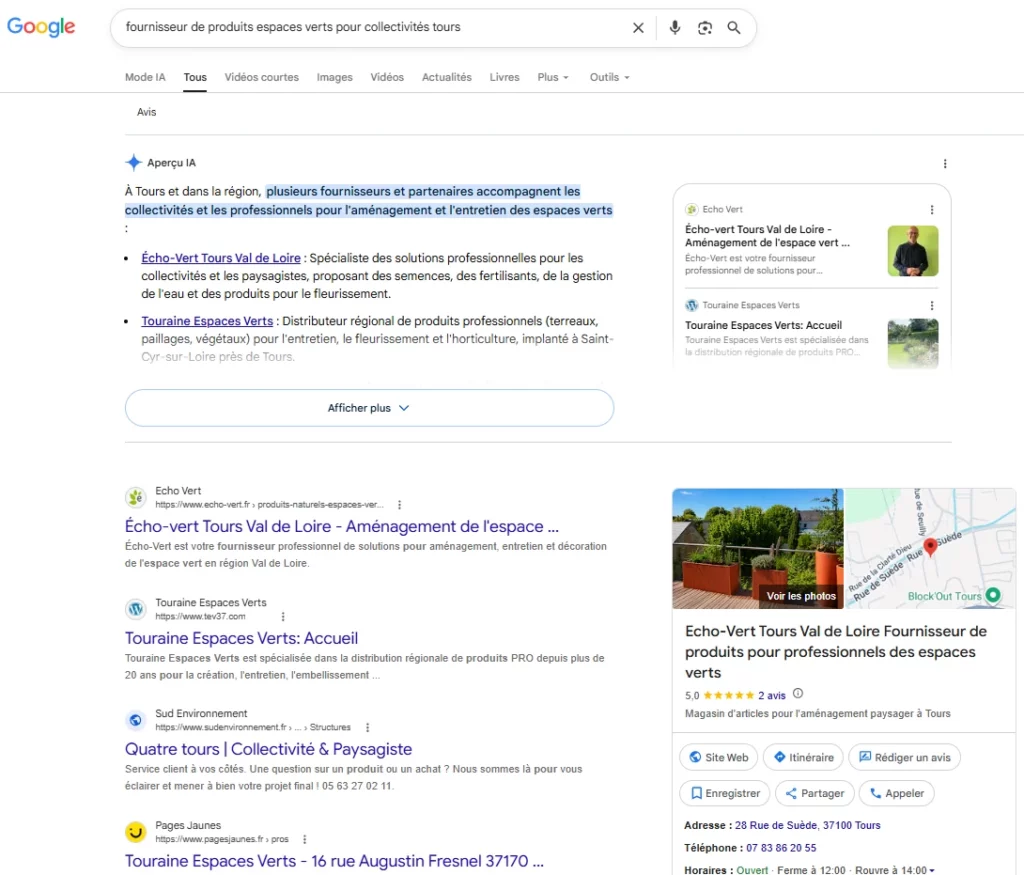Open the Vidéos tab
1024x875 pixels.
(387, 77)
